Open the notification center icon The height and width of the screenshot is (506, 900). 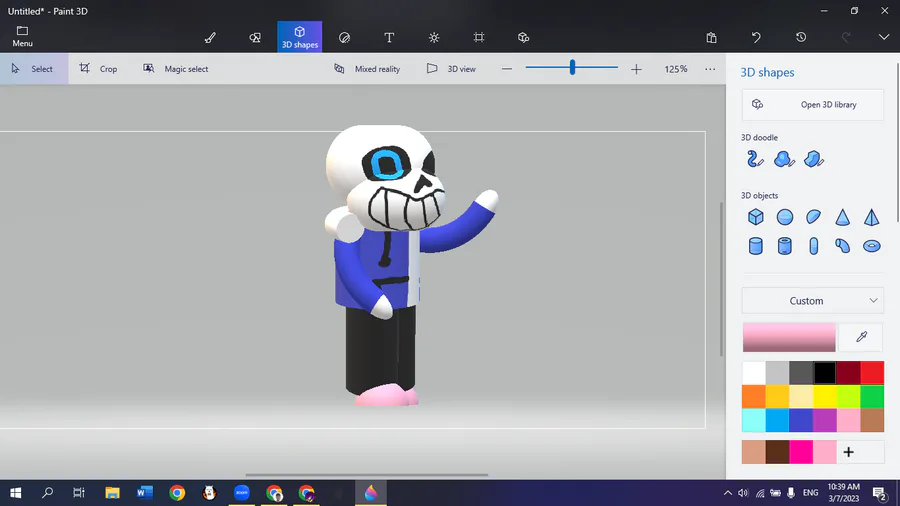pos(880,493)
